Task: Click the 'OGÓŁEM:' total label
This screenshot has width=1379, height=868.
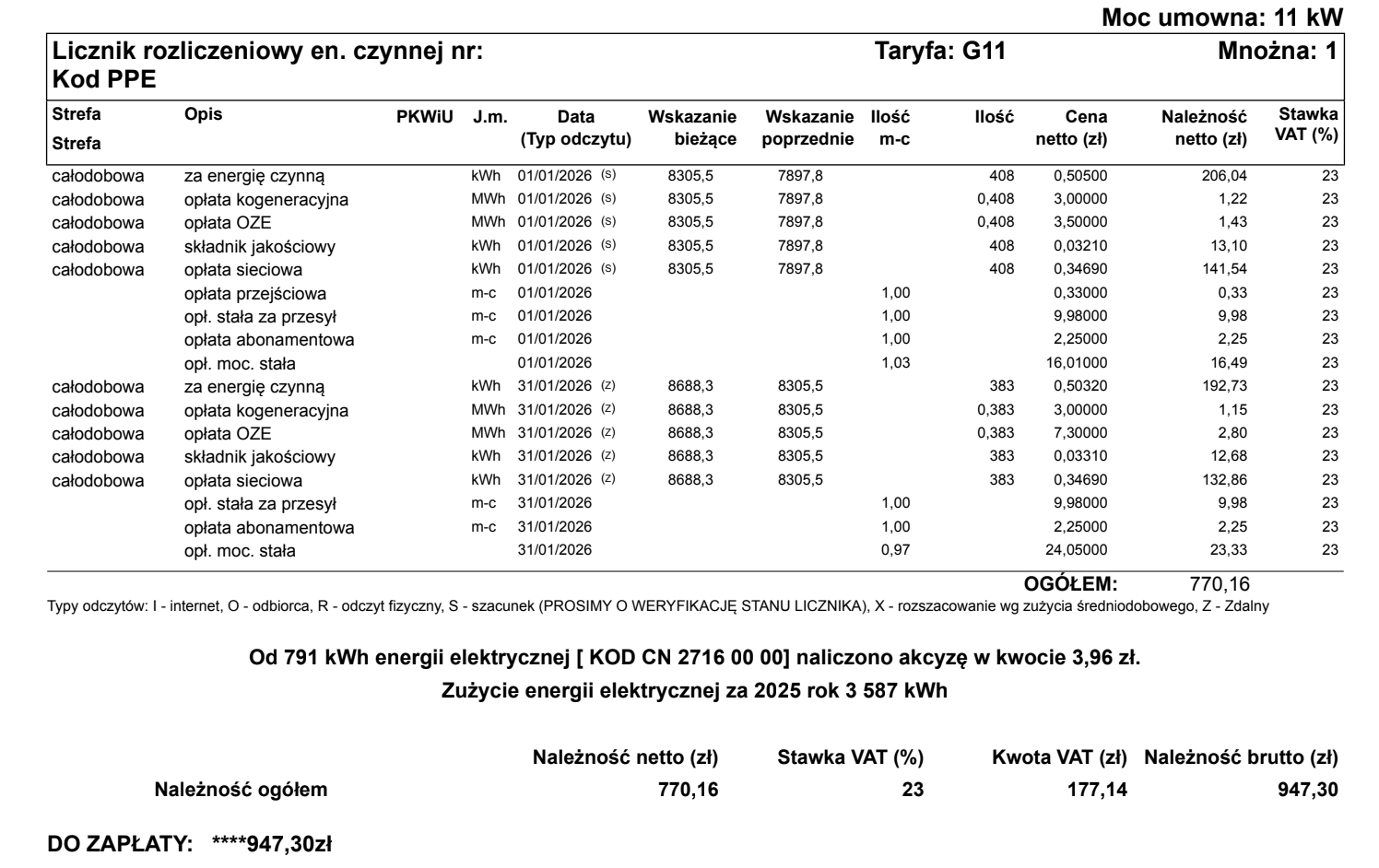Action: tap(1070, 583)
